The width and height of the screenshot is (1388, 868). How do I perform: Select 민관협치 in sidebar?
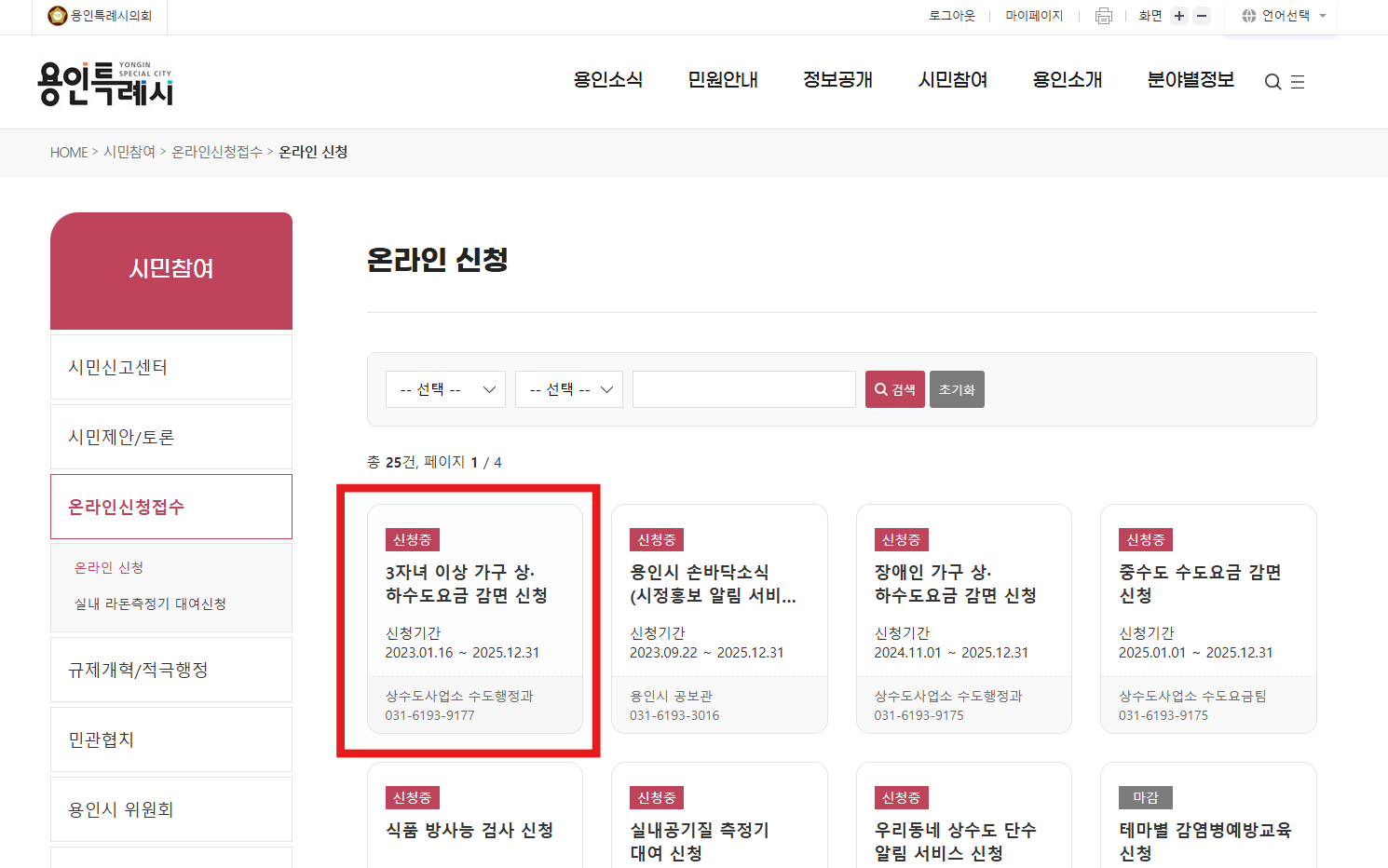point(171,739)
